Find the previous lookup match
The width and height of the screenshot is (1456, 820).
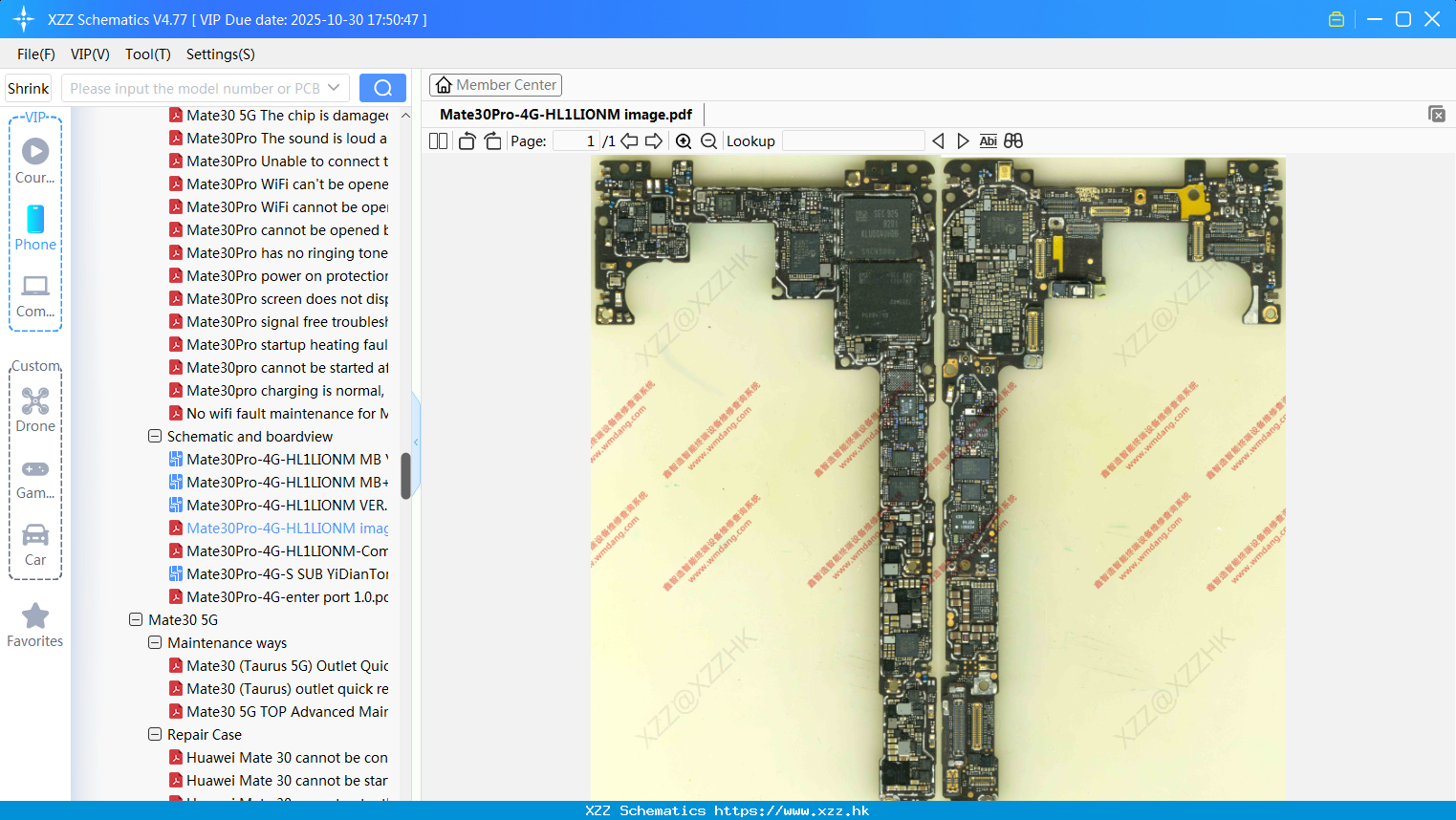click(938, 140)
